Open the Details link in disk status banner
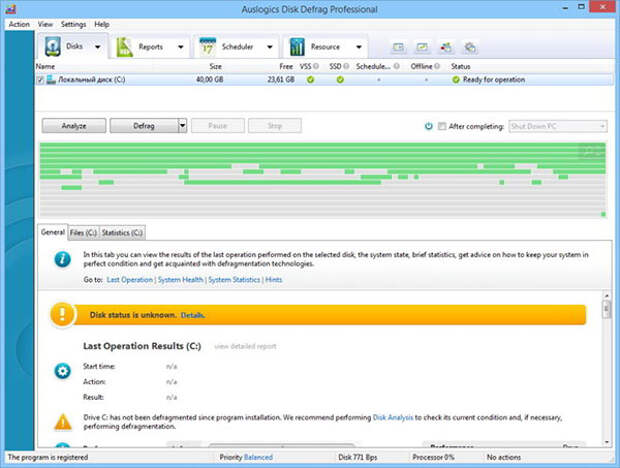This screenshot has height=468, width=620. click(193, 315)
